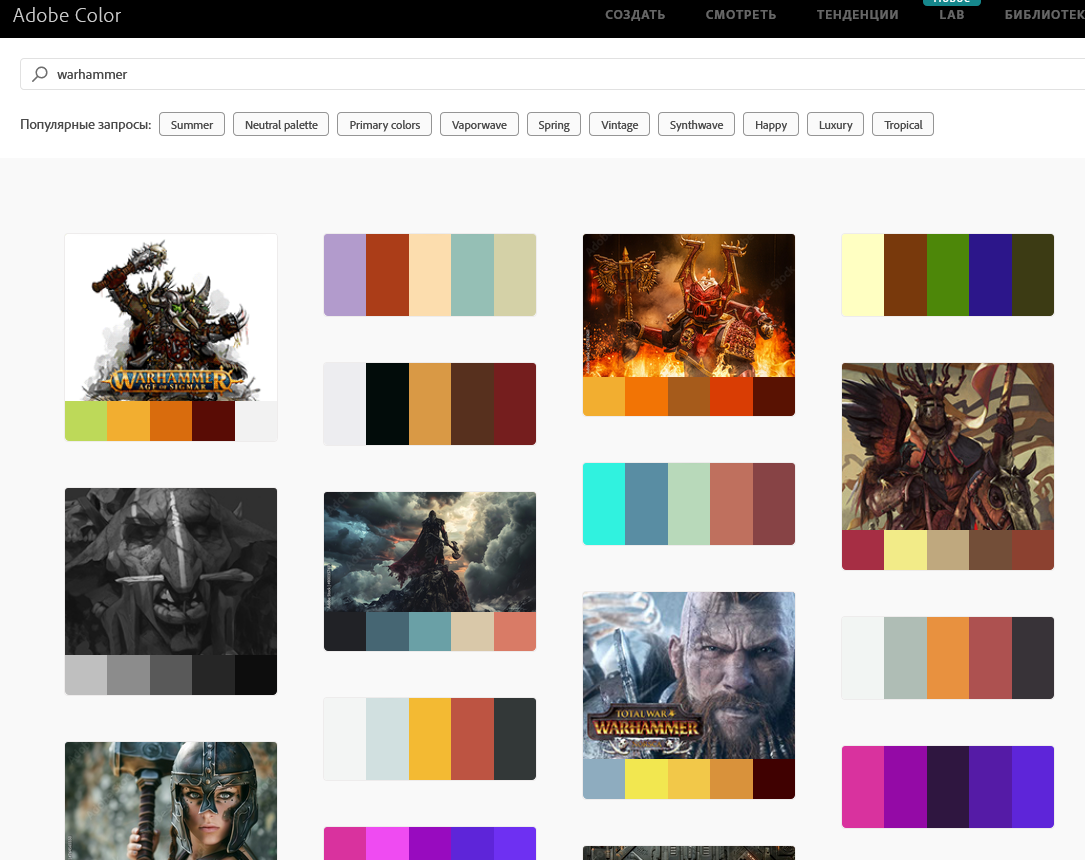This screenshot has width=1085, height=860.
Task: Select the Primary colors popular query
Action: (x=385, y=125)
